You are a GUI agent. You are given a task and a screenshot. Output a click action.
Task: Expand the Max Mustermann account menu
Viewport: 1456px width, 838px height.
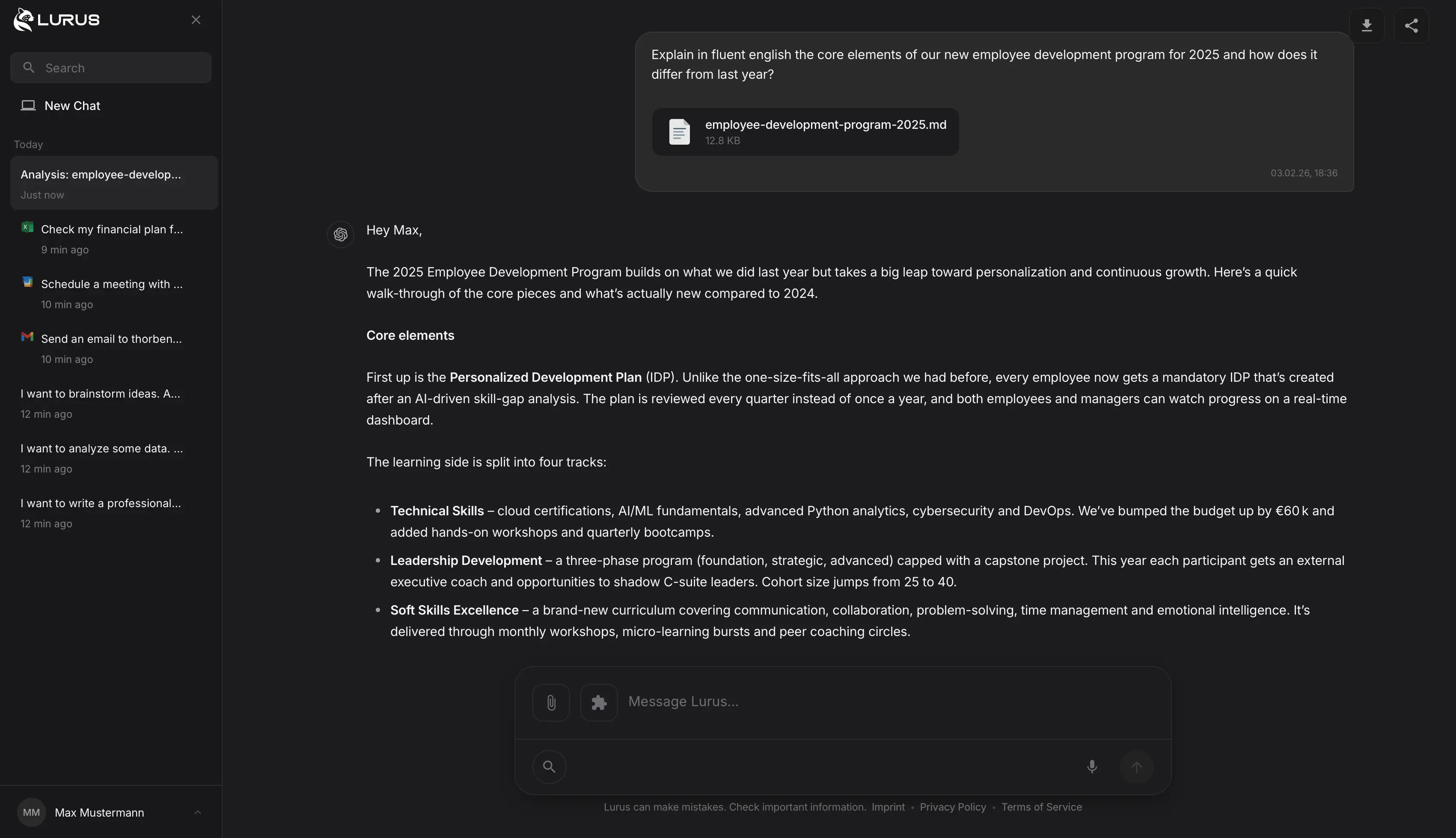pyautogui.click(x=197, y=812)
